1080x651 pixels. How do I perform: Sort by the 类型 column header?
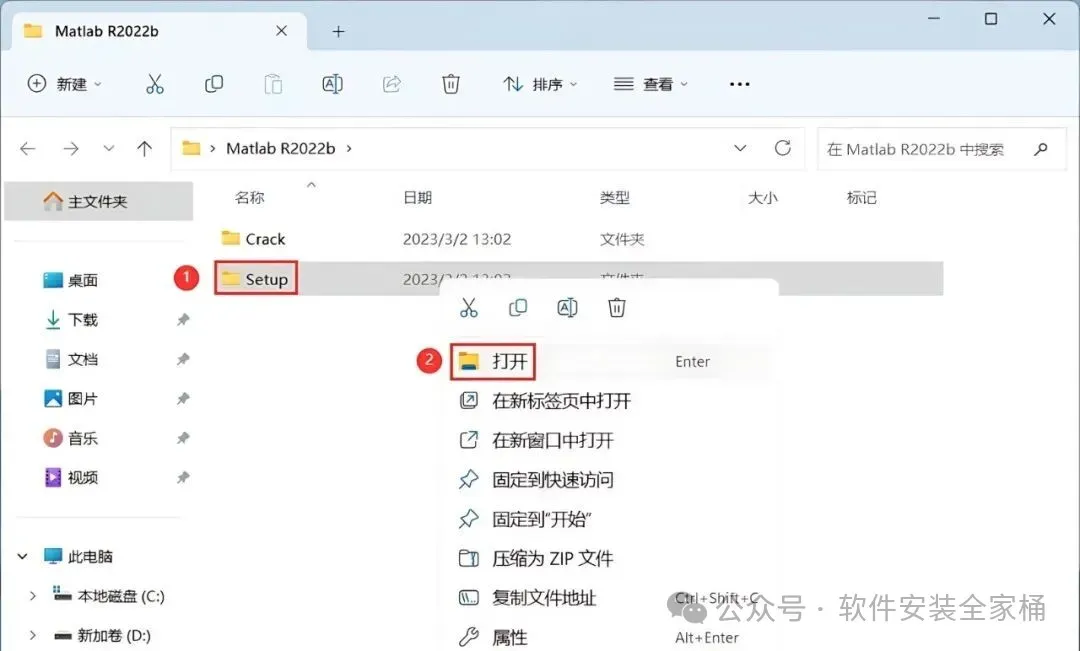pyautogui.click(x=614, y=198)
